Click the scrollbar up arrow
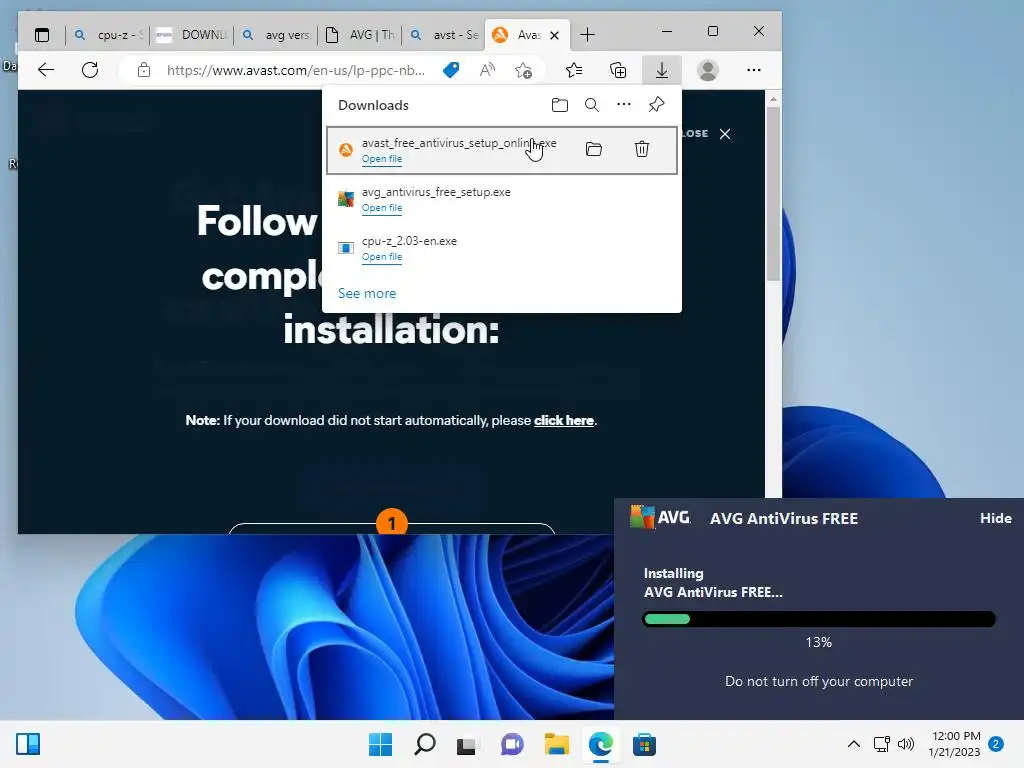The width and height of the screenshot is (1024, 768). pyautogui.click(x=773, y=99)
